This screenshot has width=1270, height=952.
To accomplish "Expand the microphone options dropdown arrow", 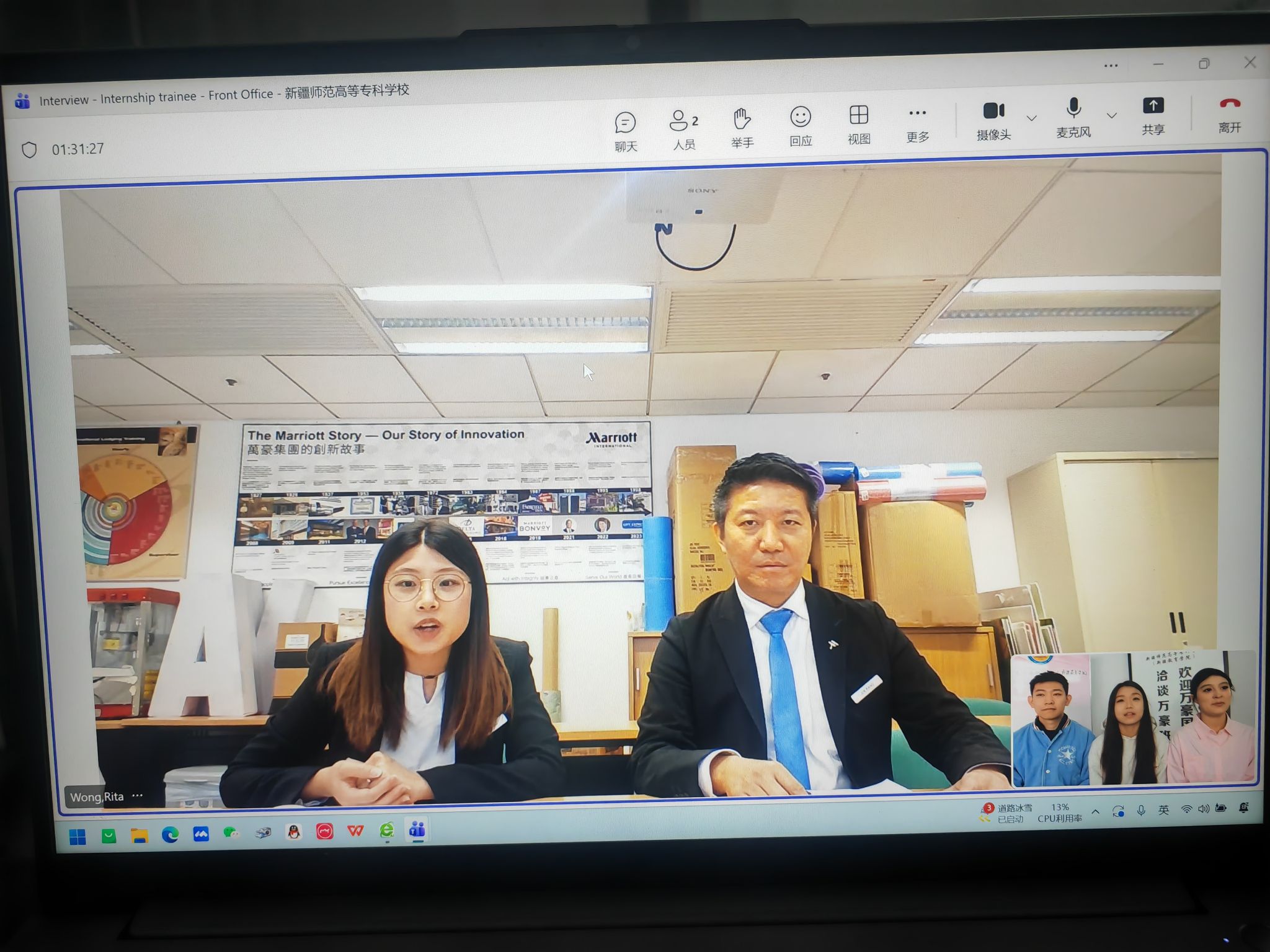I will coord(1112,115).
